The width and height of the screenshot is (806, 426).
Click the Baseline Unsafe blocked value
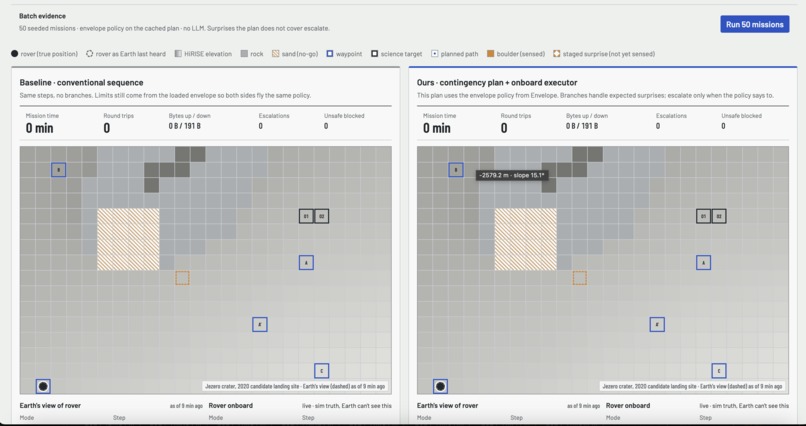(326, 126)
